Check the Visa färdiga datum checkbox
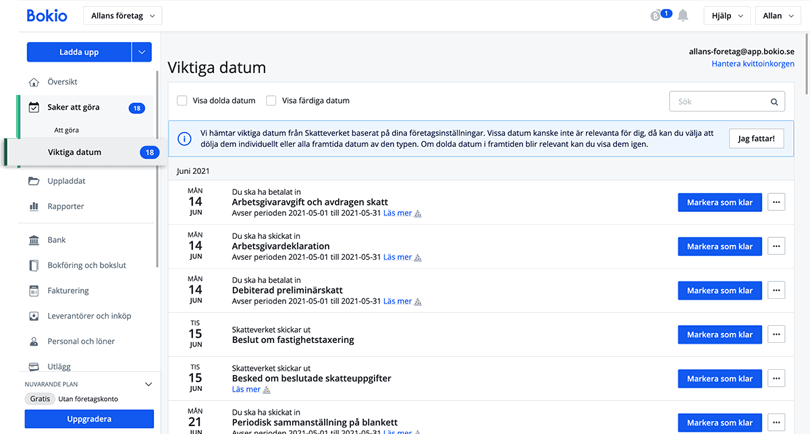Image resolution: width=810 pixels, height=434 pixels. click(271, 101)
